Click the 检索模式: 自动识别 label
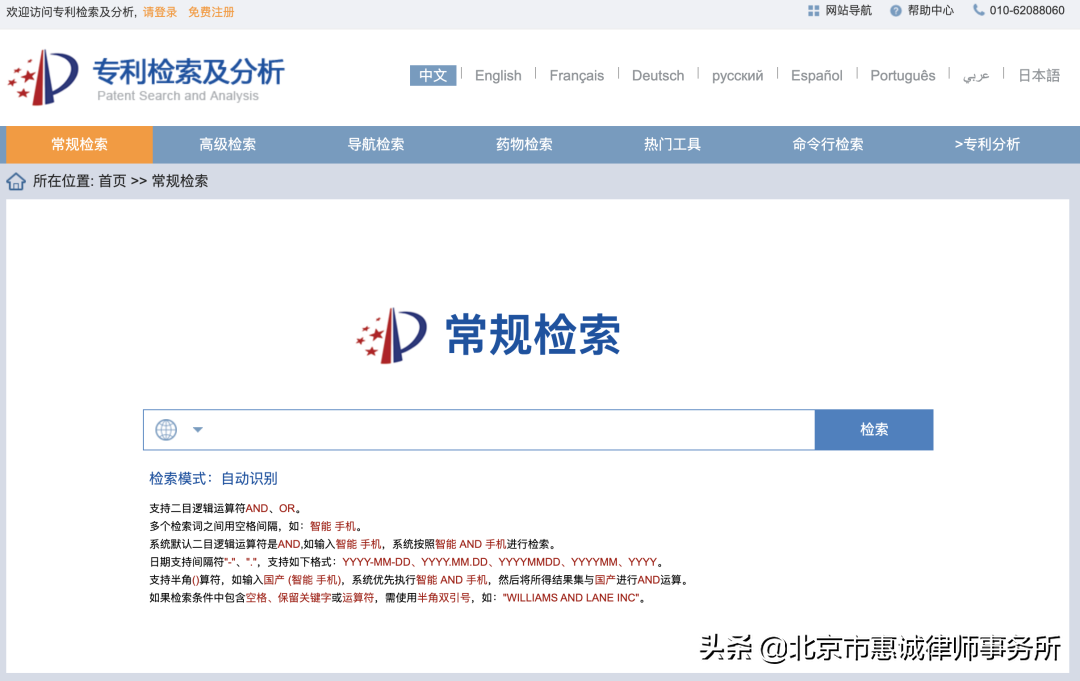The width and height of the screenshot is (1080, 681). (214, 479)
